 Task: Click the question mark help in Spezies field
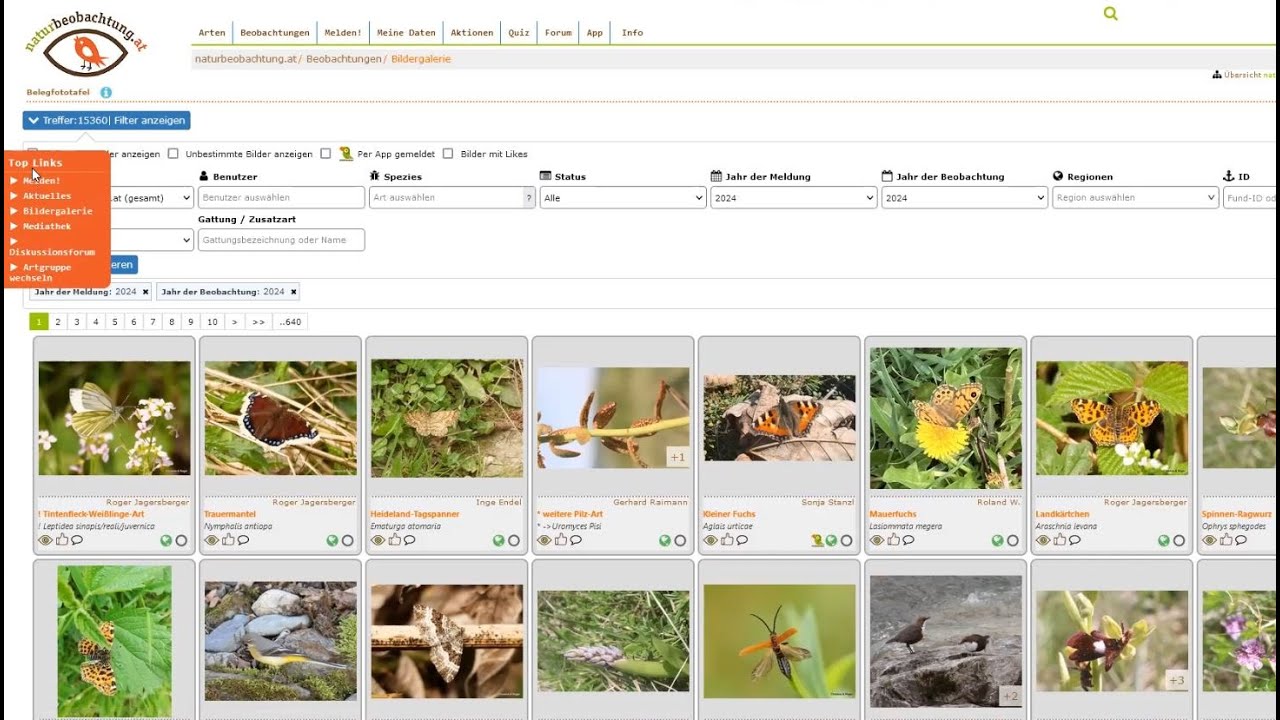(x=529, y=198)
